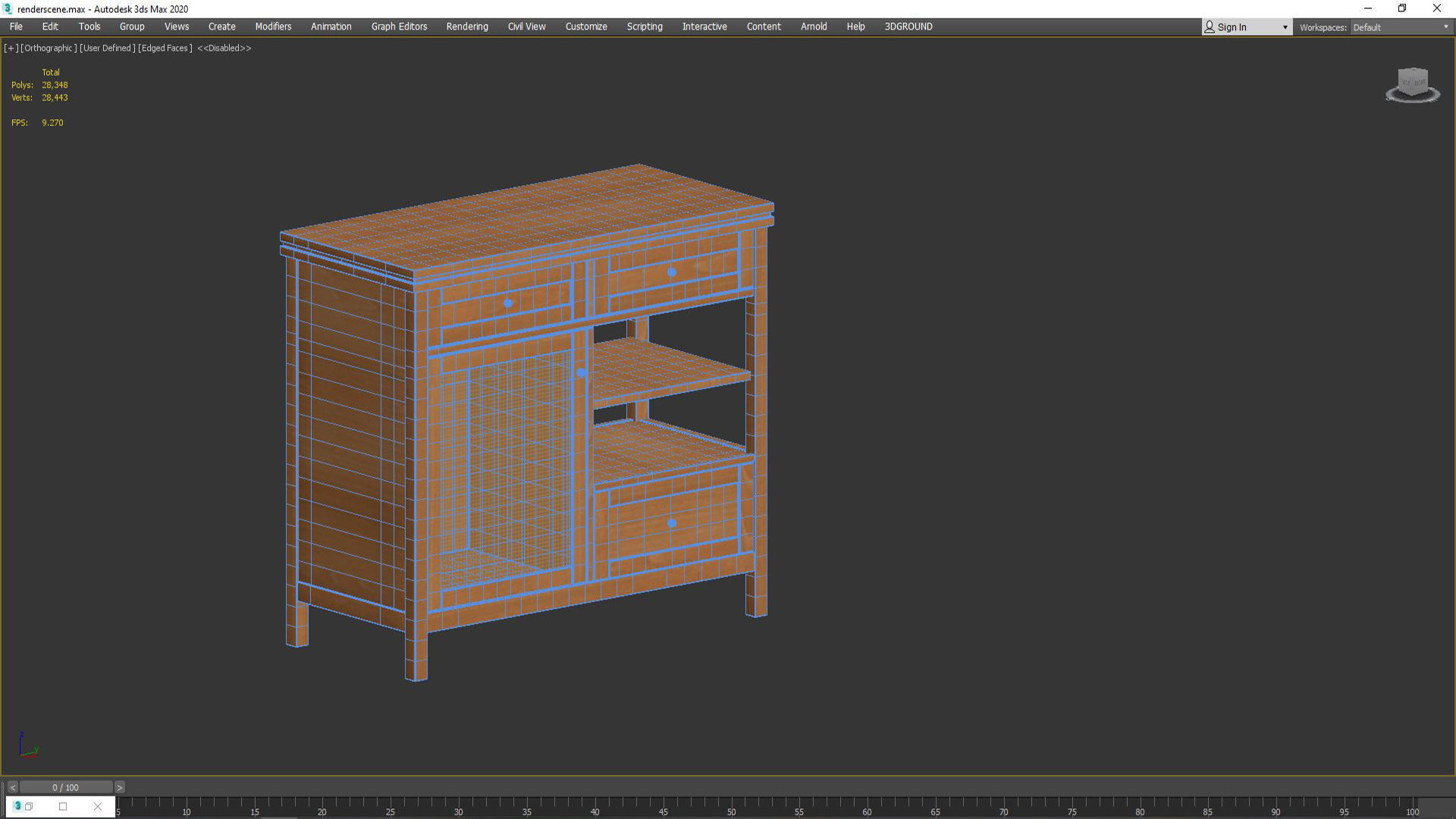Screen dimensions: 1456x819
Task: Open the Arnold menu
Action: 814,27
